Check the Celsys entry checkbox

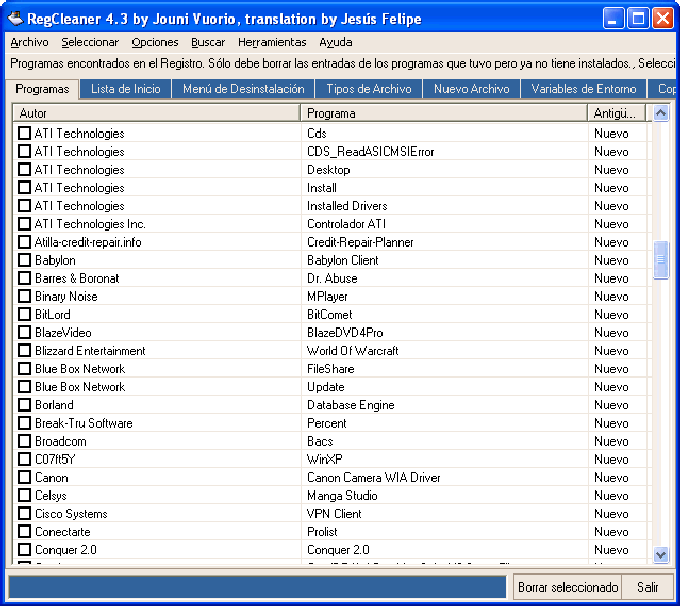(x=25, y=495)
